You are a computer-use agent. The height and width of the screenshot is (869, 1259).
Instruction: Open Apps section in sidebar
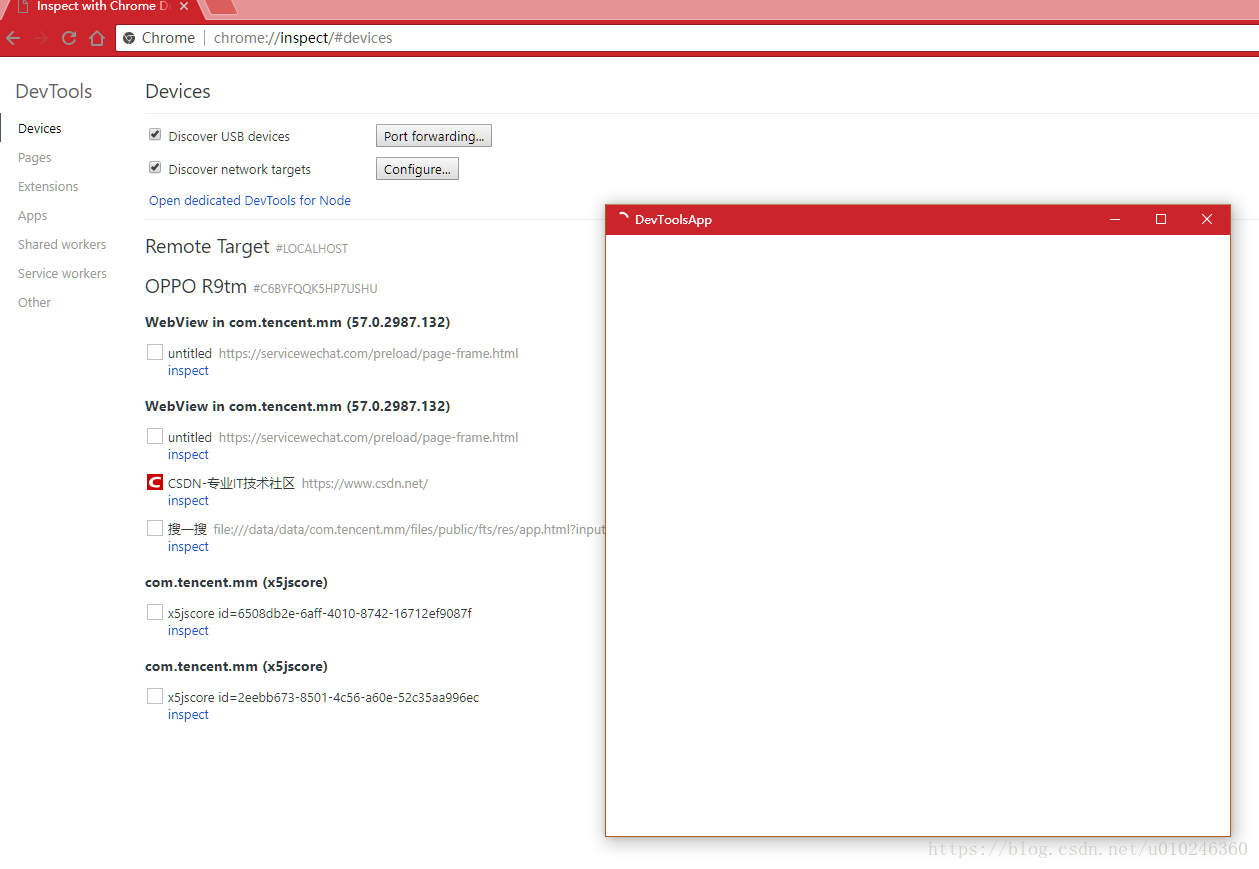tap(33, 216)
